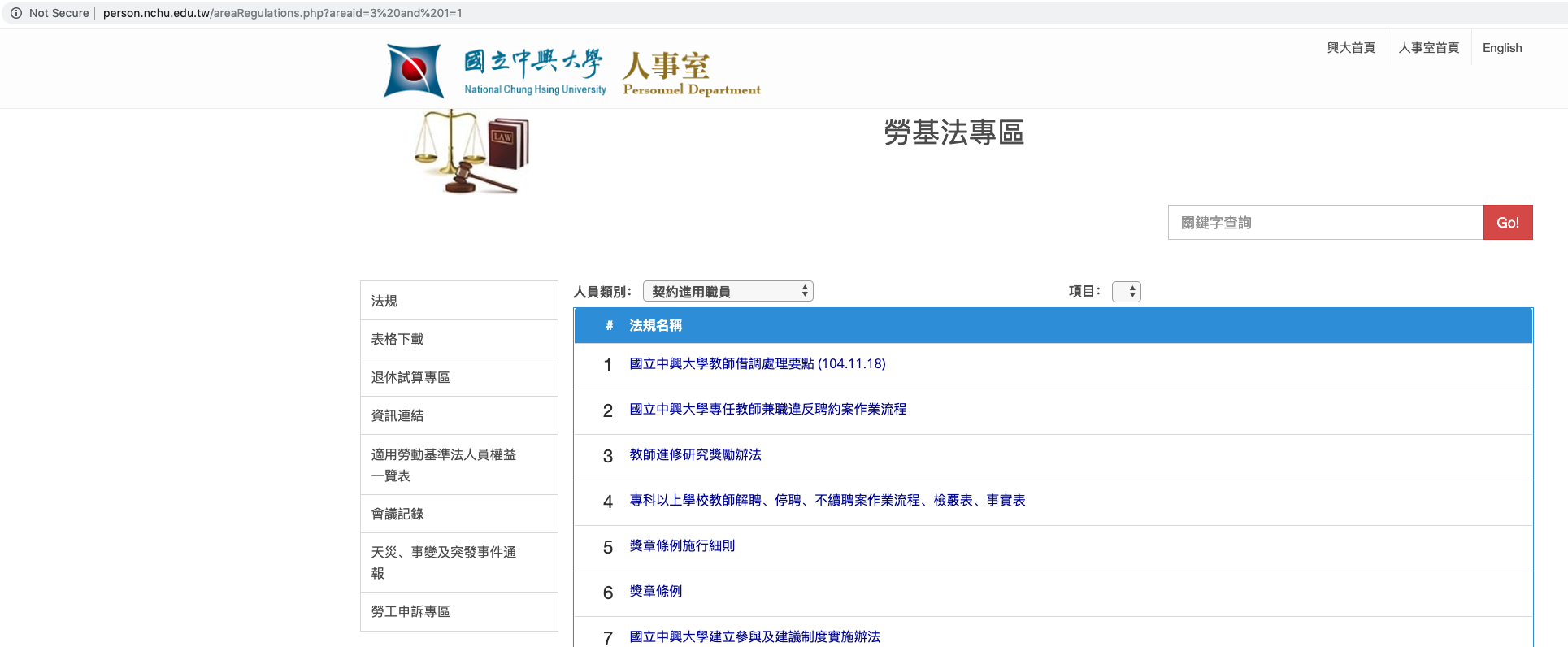Image resolution: width=1568 pixels, height=647 pixels.
Task: Open the 人員類別 dropdown showing 契約進用職員
Action: pos(728,291)
